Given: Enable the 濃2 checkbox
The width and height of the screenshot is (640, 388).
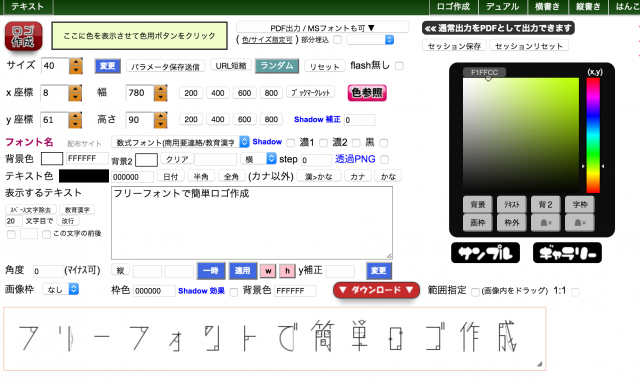Looking at the screenshot, I should tap(356, 143).
